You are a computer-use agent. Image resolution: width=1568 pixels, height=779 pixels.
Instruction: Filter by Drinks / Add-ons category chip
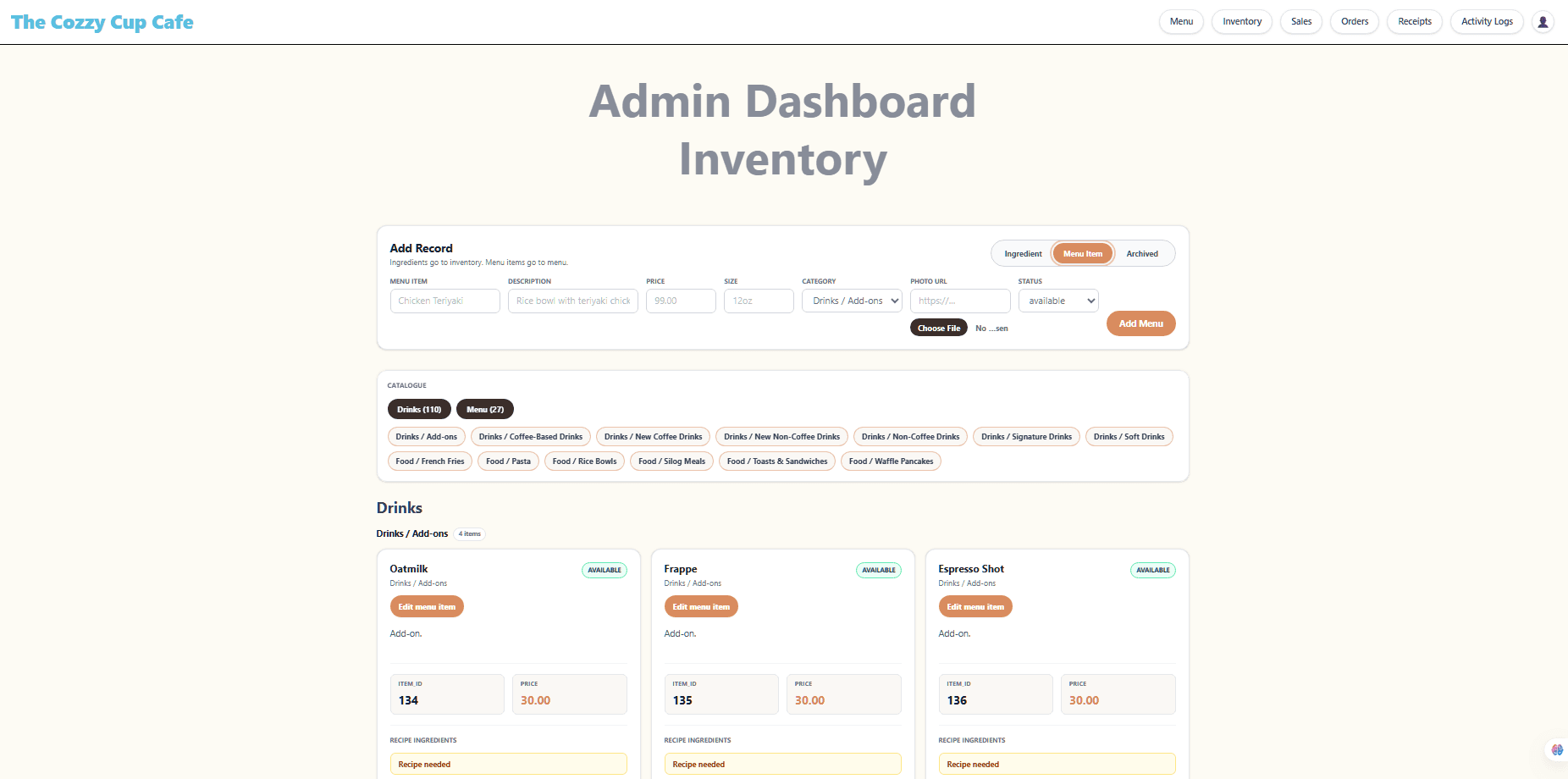pyautogui.click(x=426, y=437)
